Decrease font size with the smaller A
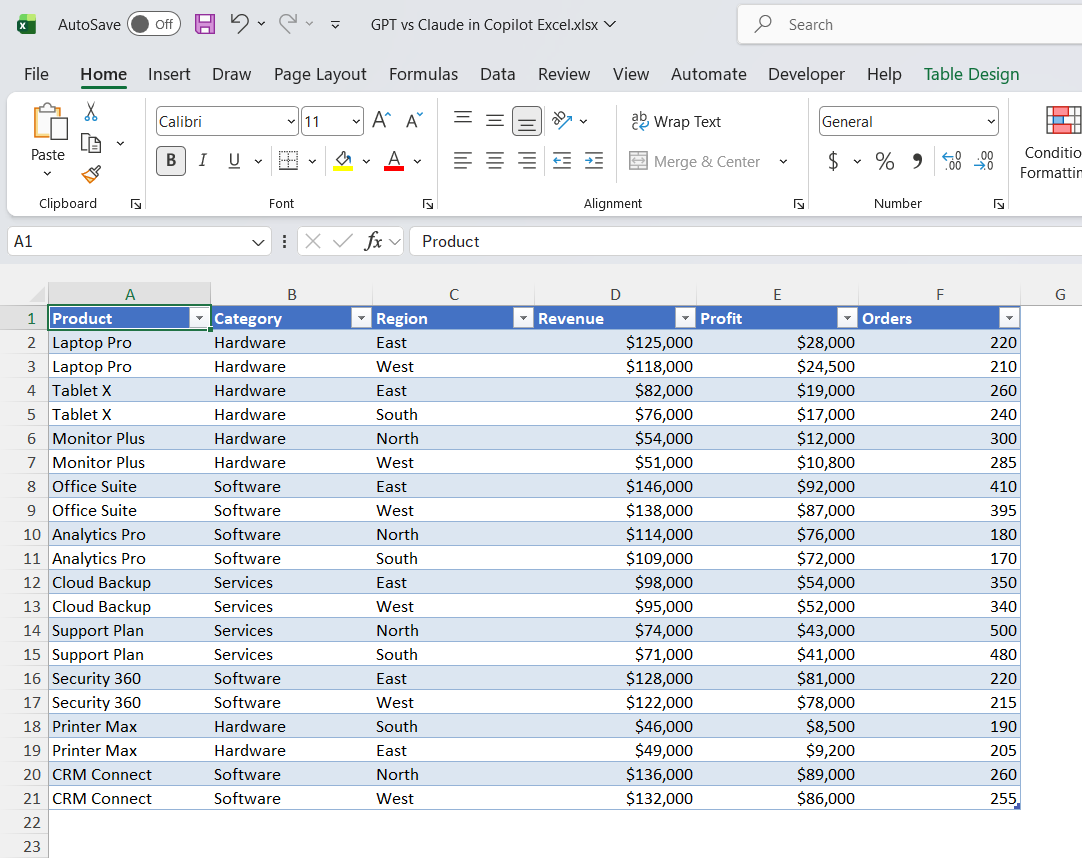Image resolution: width=1082 pixels, height=858 pixels. pyautogui.click(x=414, y=121)
